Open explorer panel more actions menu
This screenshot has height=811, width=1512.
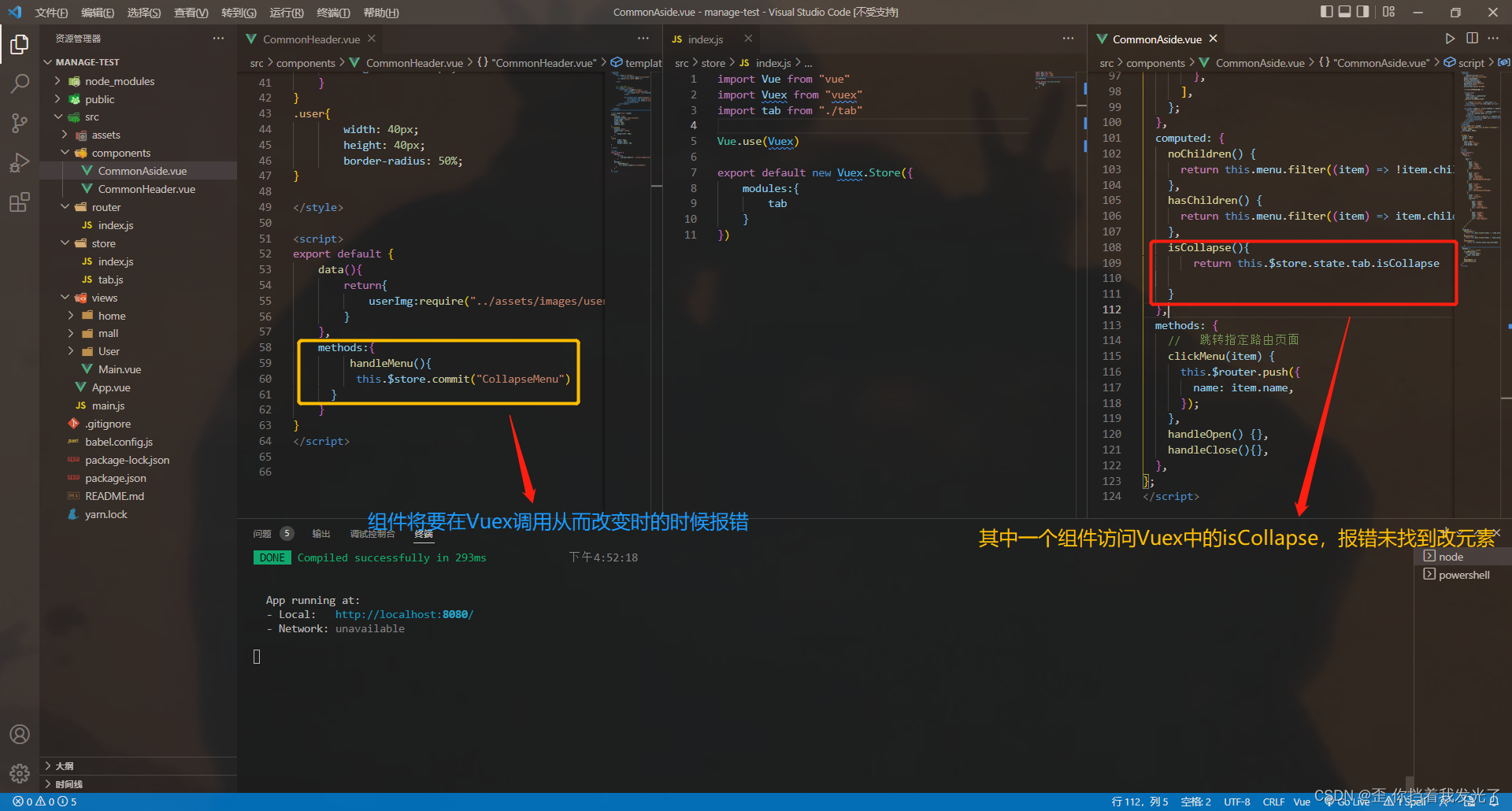pyautogui.click(x=218, y=39)
